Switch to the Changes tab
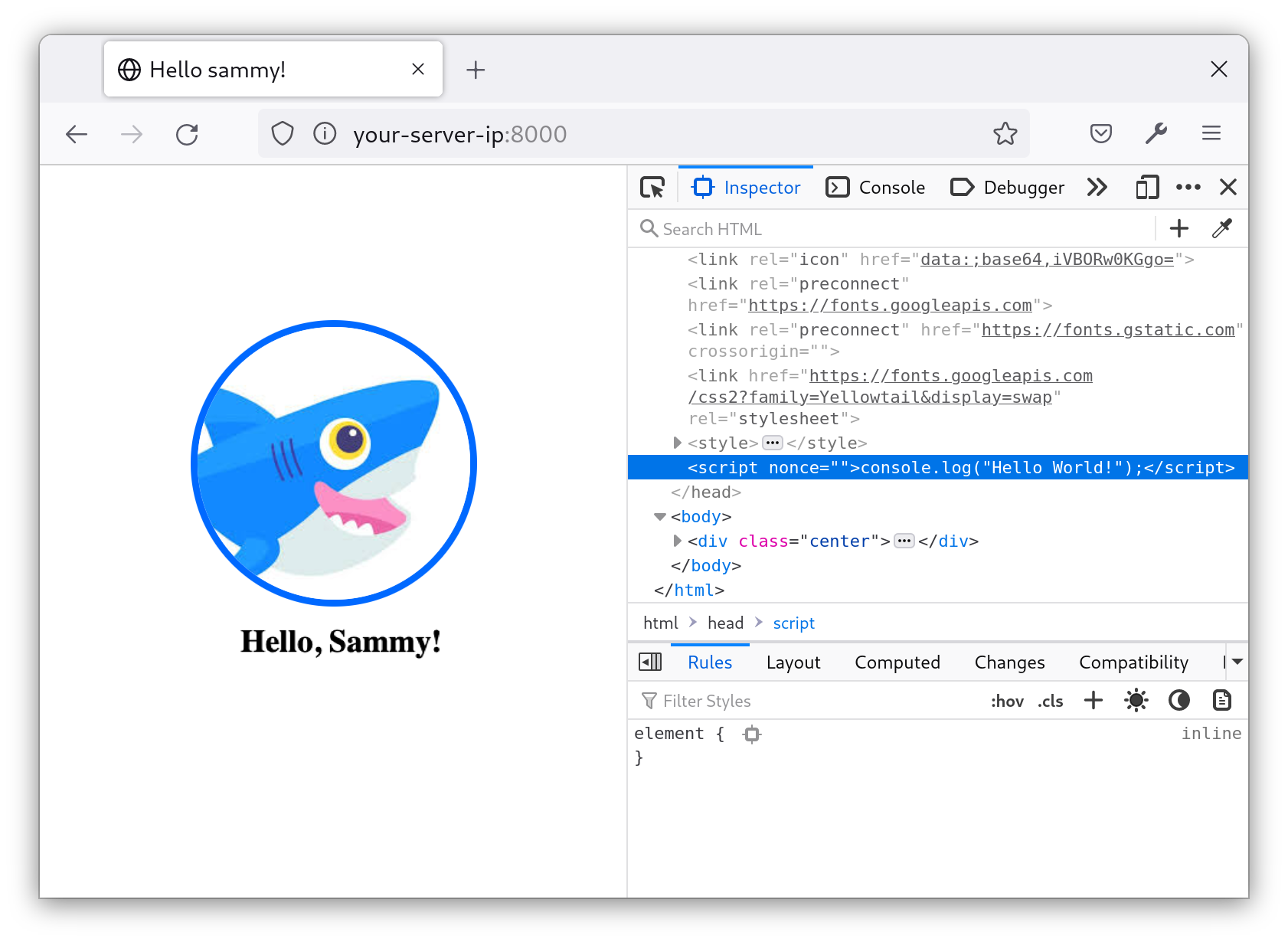Image resolution: width=1288 pixels, height=942 pixels. coord(1009,662)
